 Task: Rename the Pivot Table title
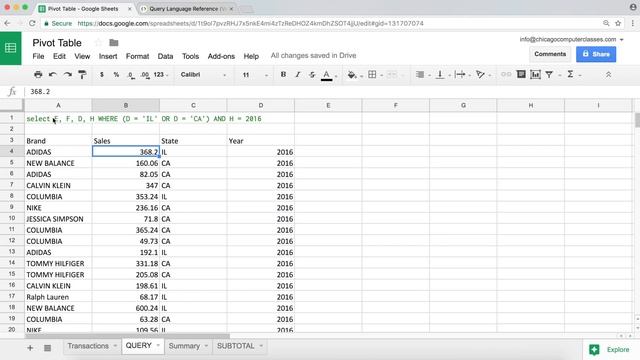57,42
